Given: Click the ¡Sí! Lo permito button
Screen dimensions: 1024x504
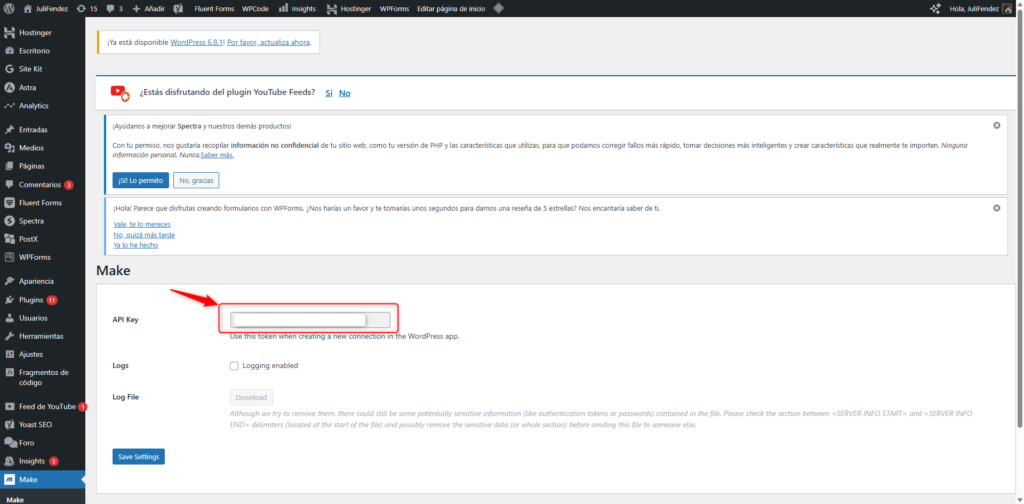Looking at the screenshot, I should coord(140,180).
